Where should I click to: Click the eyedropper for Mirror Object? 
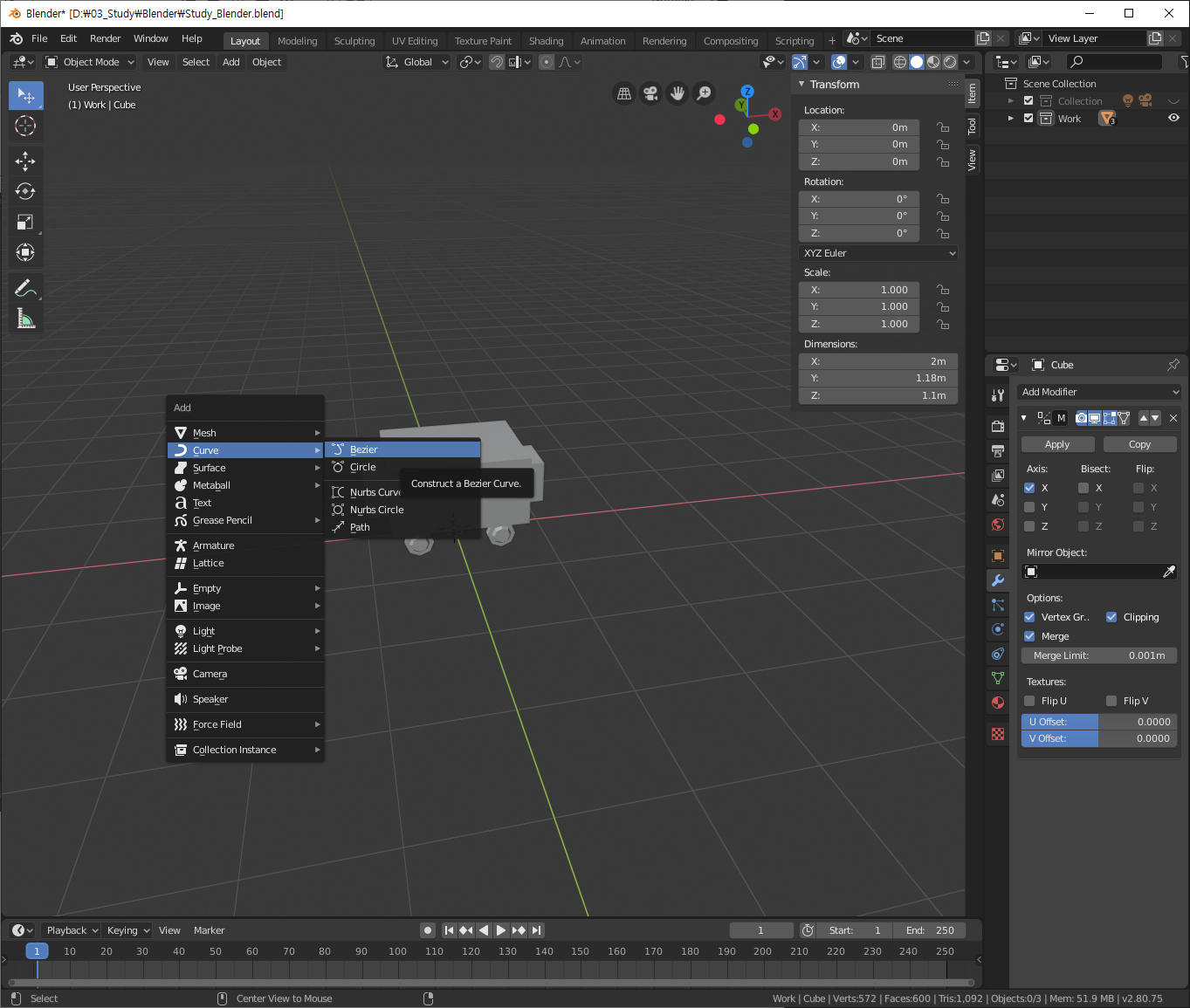pos(1169,572)
